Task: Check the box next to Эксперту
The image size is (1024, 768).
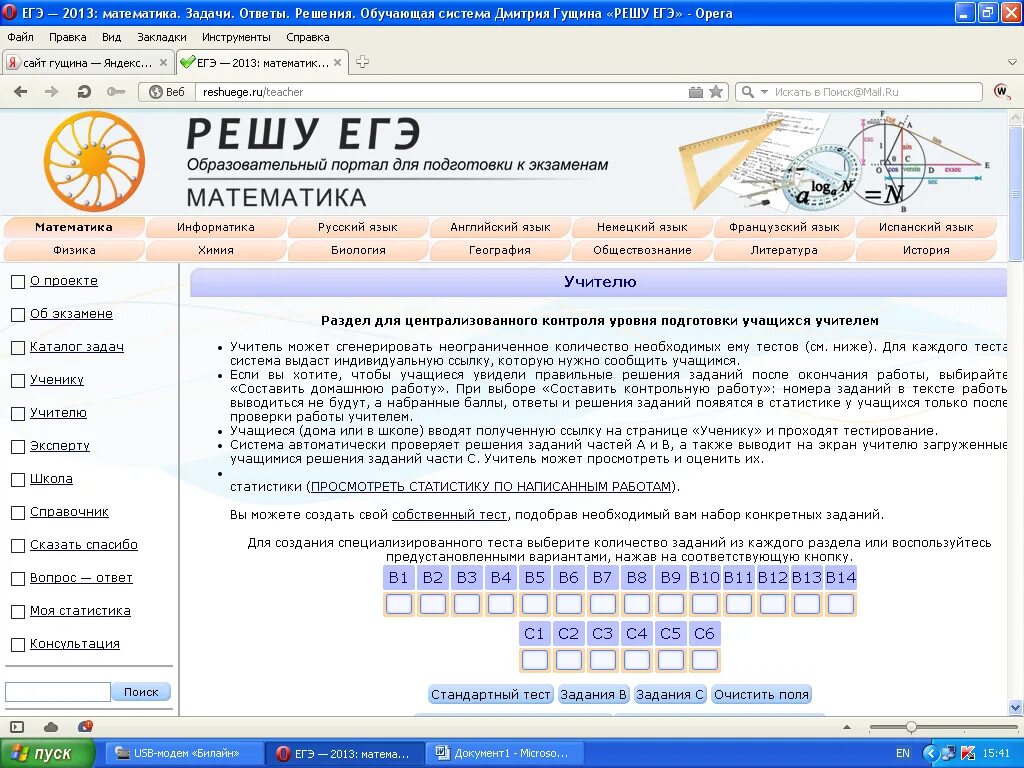Action: (x=18, y=447)
